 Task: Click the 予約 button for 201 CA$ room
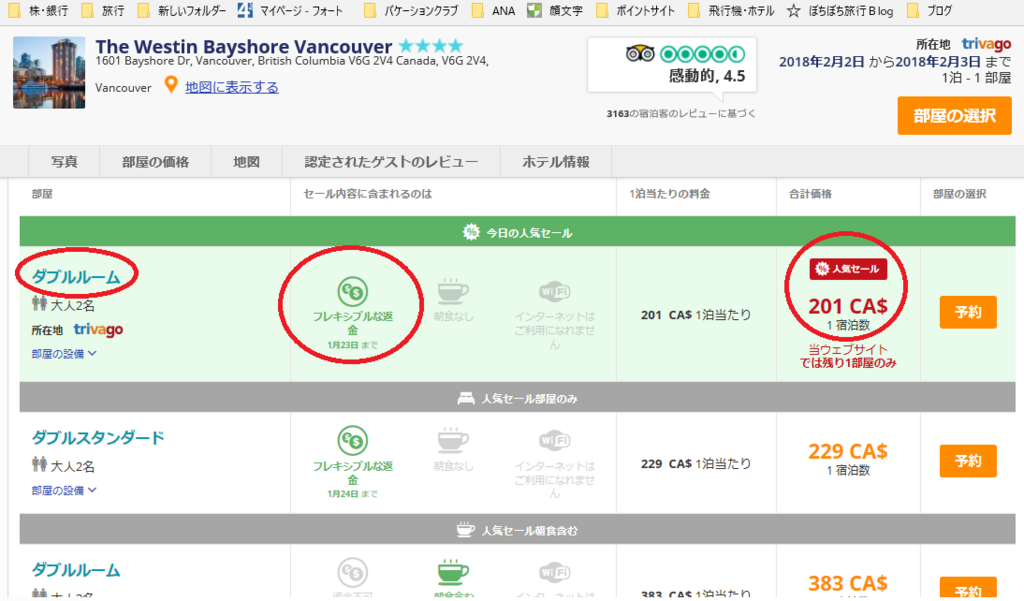coord(968,312)
